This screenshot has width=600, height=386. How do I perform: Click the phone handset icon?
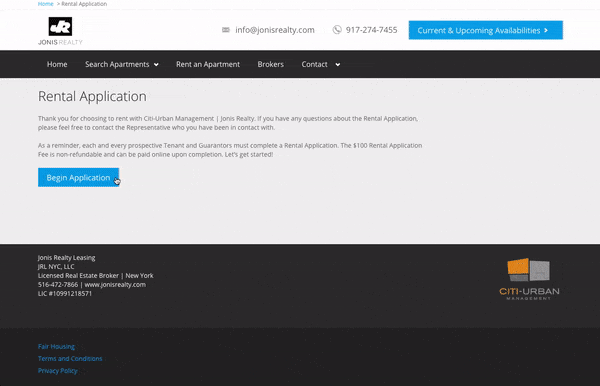[x=337, y=30]
